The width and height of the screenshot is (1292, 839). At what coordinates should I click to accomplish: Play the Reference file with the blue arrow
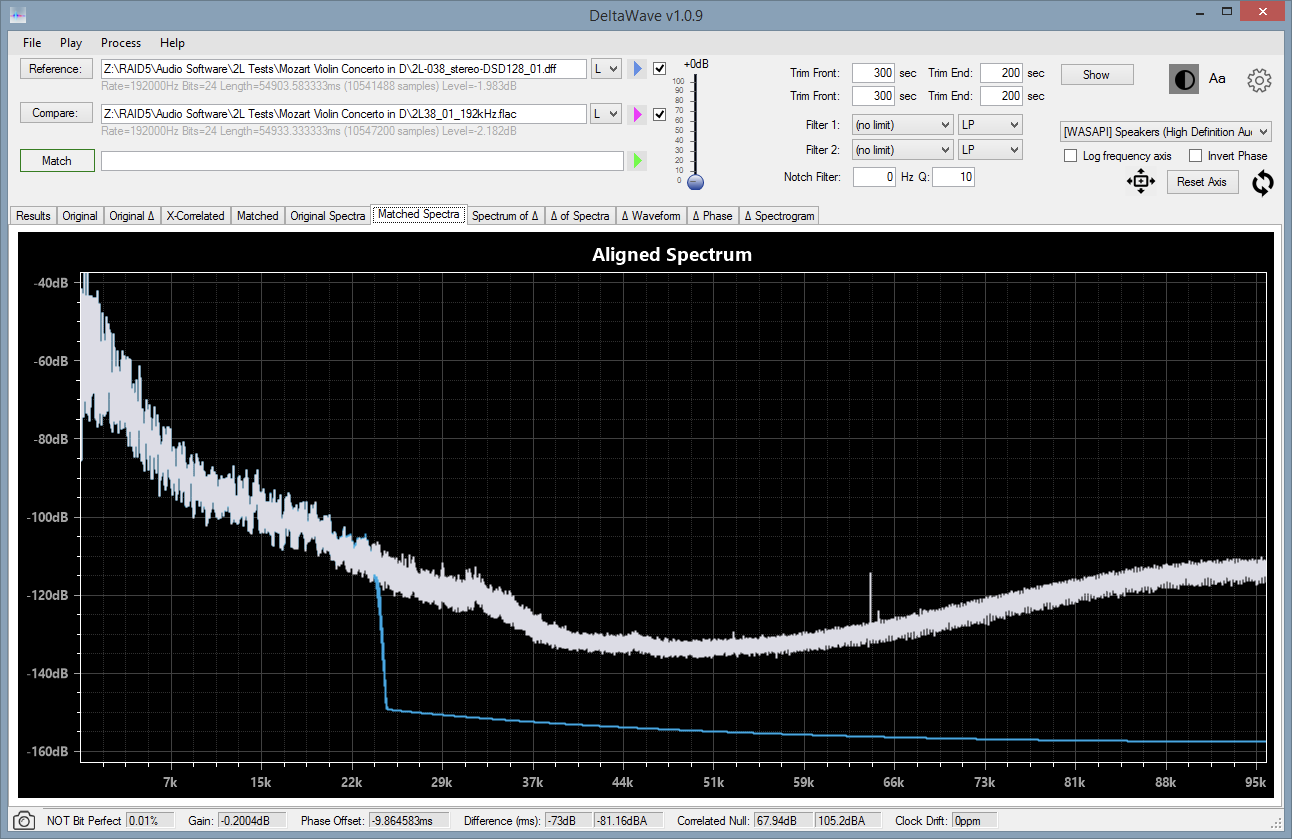[637, 69]
